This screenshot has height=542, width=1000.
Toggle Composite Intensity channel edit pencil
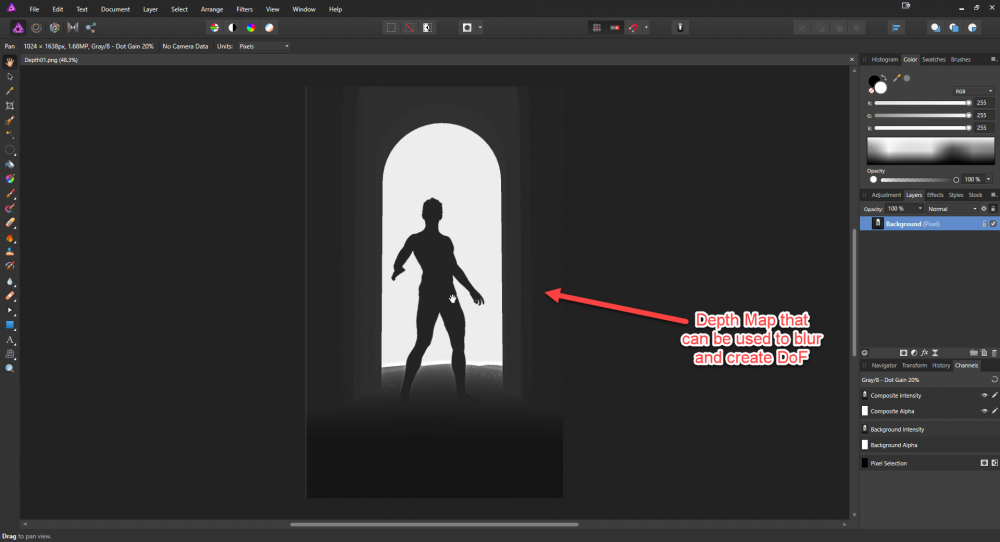(x=994, y=395)
